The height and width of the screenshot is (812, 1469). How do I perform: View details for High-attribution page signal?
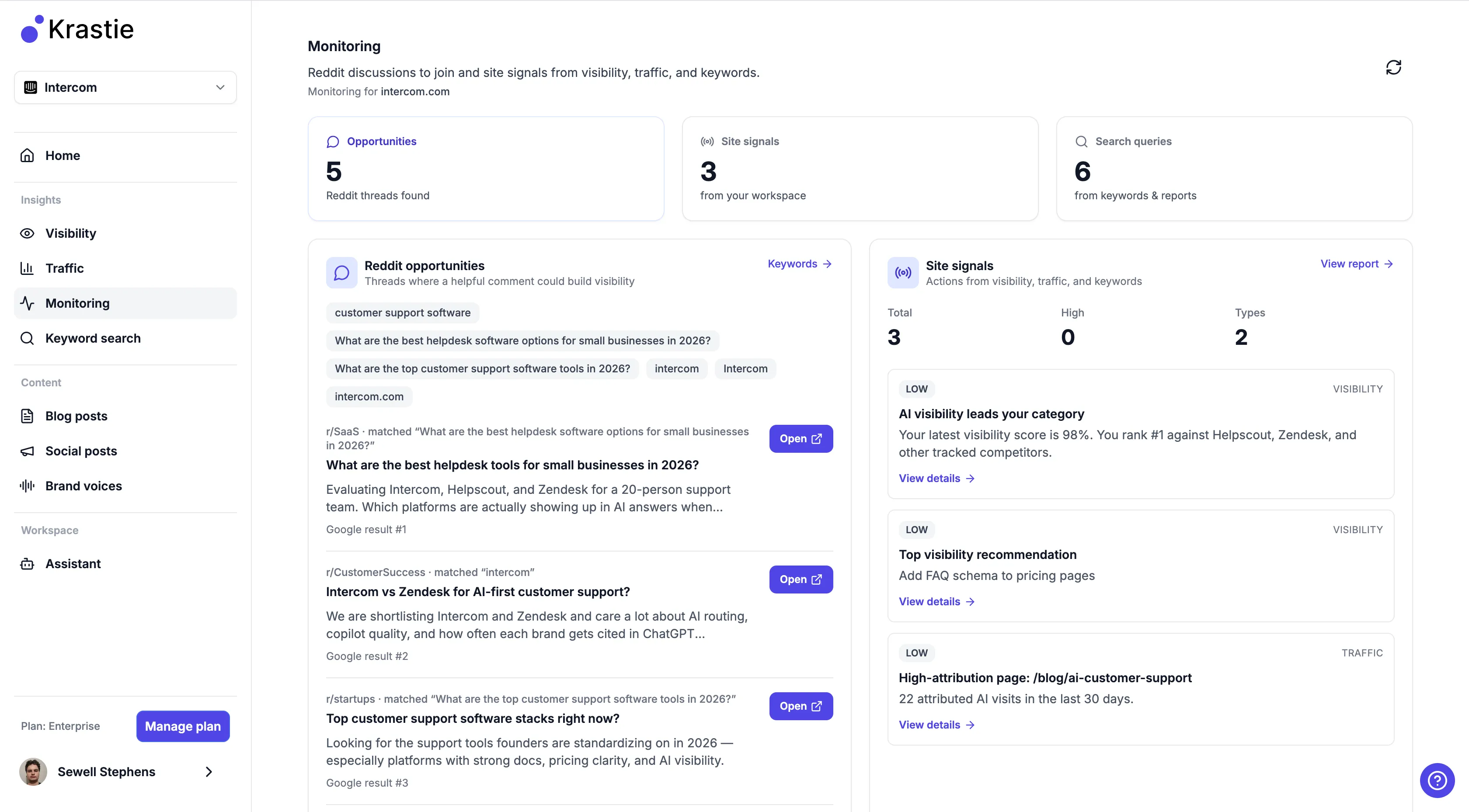click(936, 725)
